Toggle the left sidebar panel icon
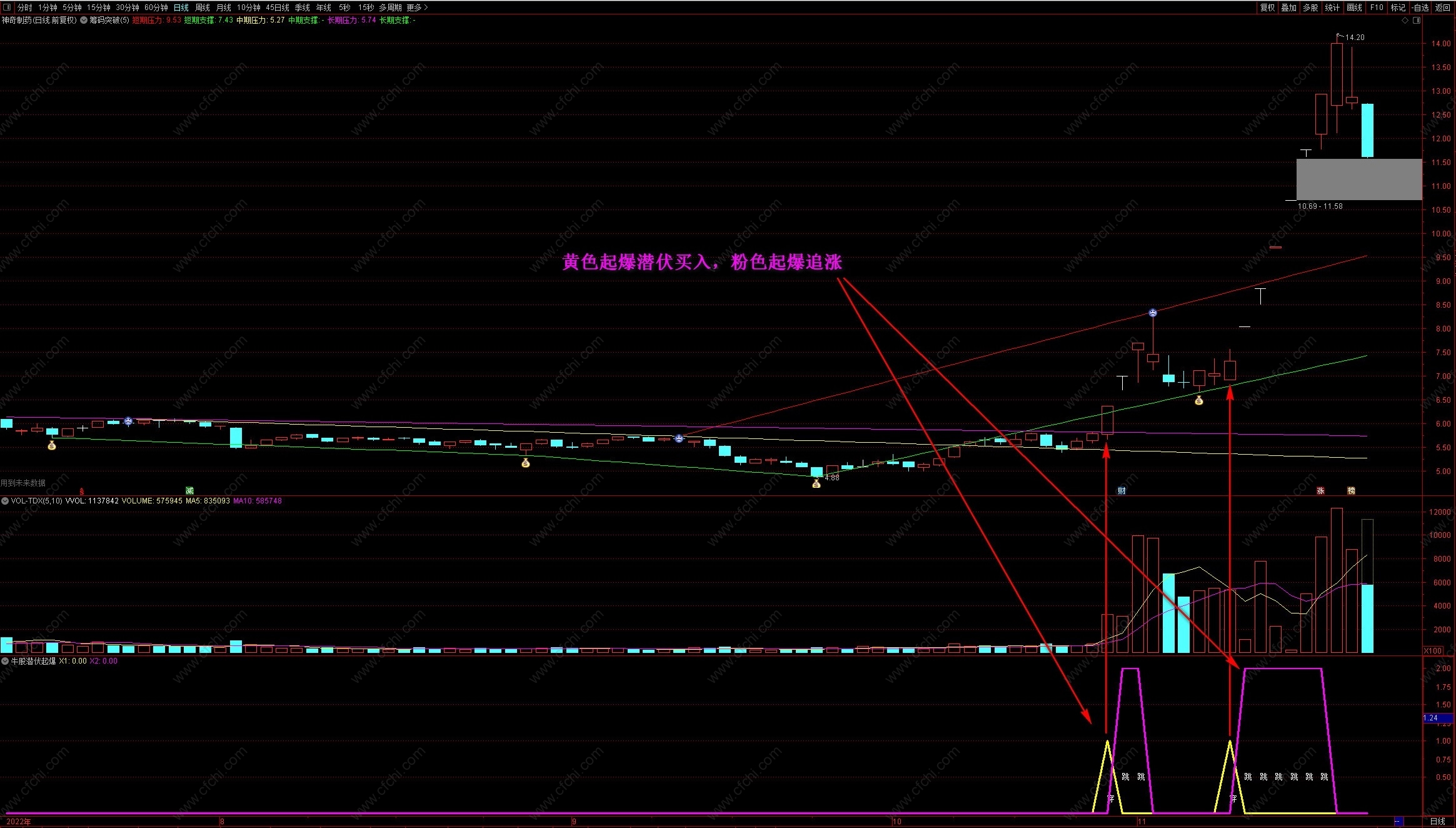This screenshot has height=828, width=1456. [x=7, y=8]
